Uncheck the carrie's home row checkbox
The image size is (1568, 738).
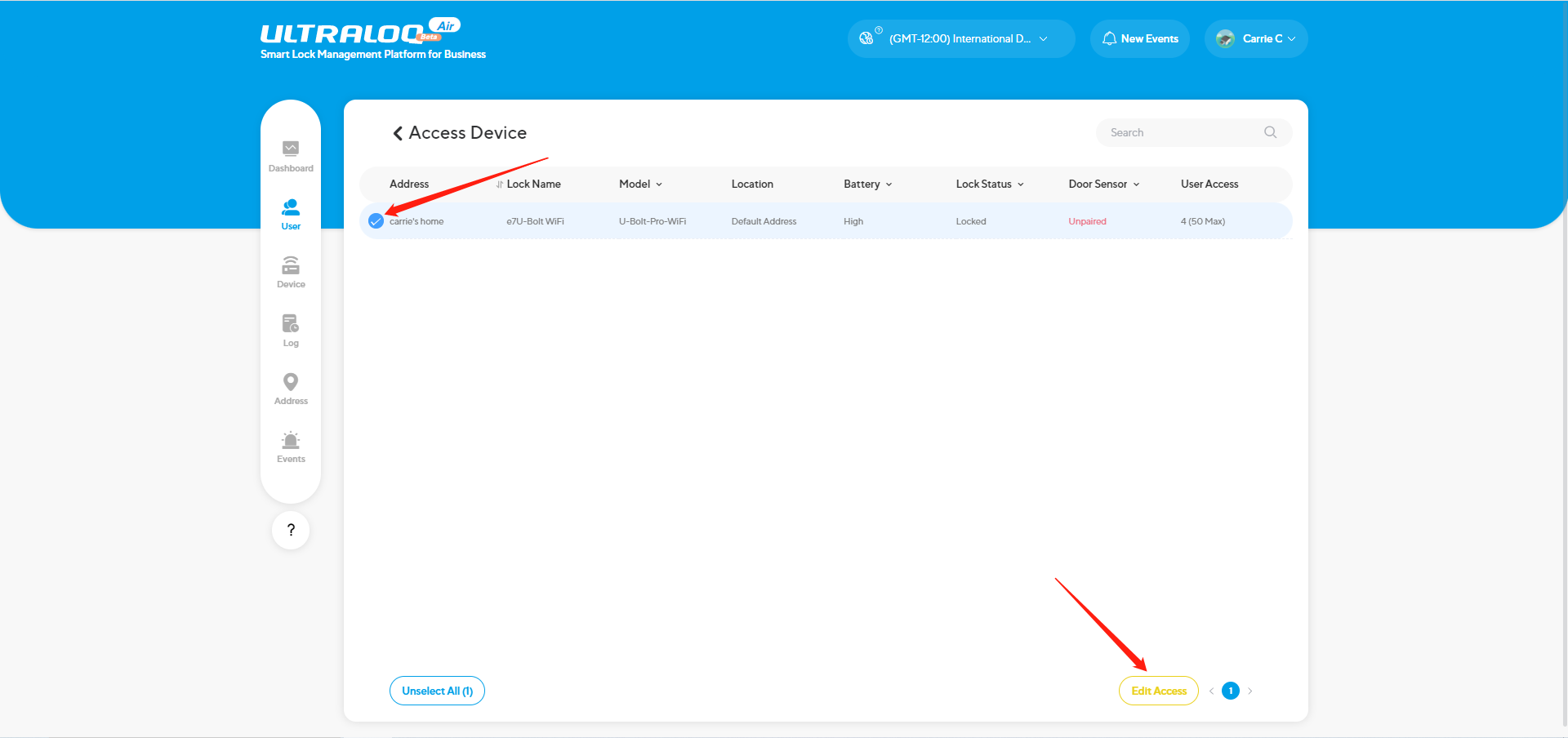pyautogui.click(x=376, y=221)
